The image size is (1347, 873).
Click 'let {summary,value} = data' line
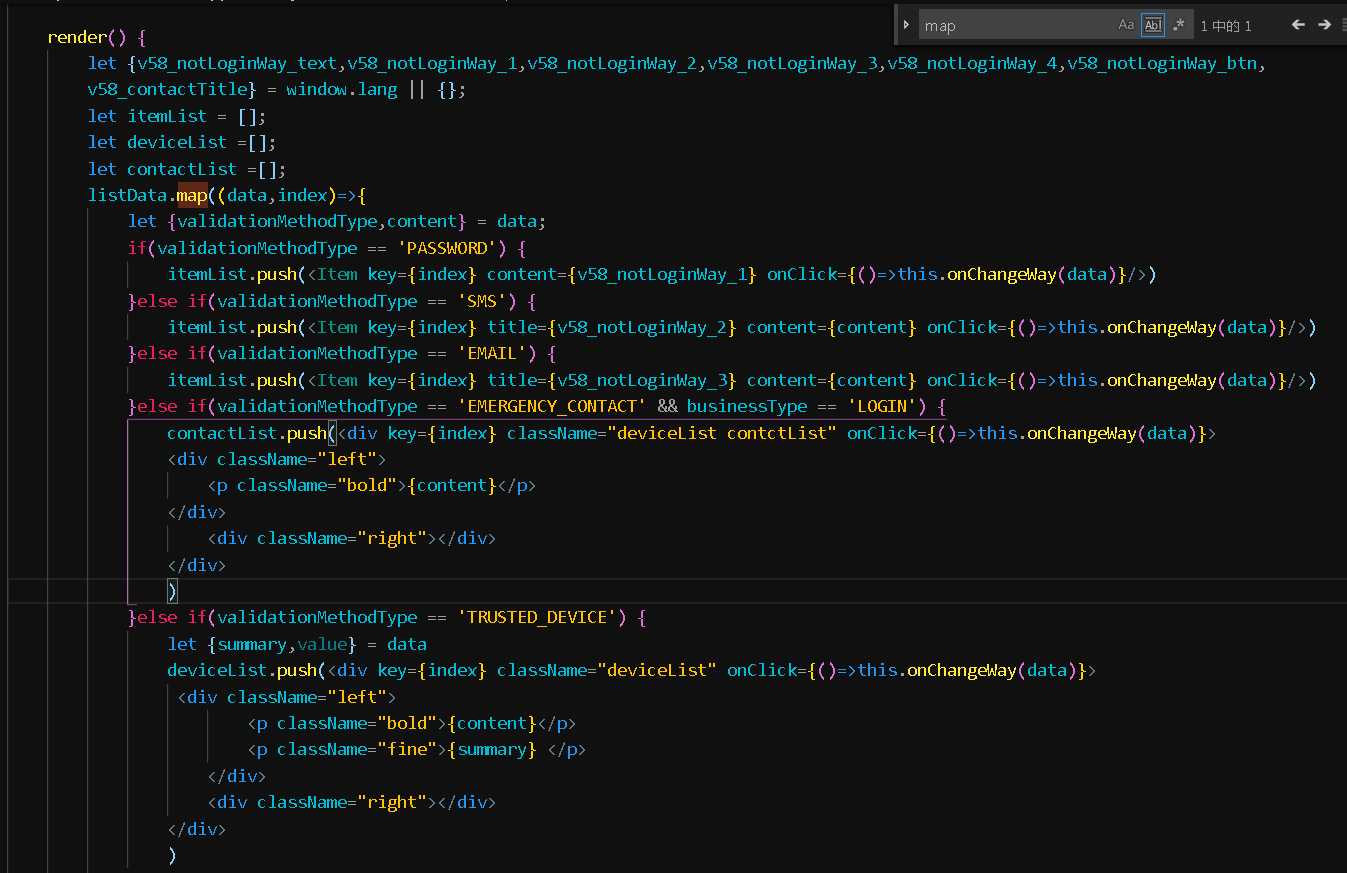(297, 644)
